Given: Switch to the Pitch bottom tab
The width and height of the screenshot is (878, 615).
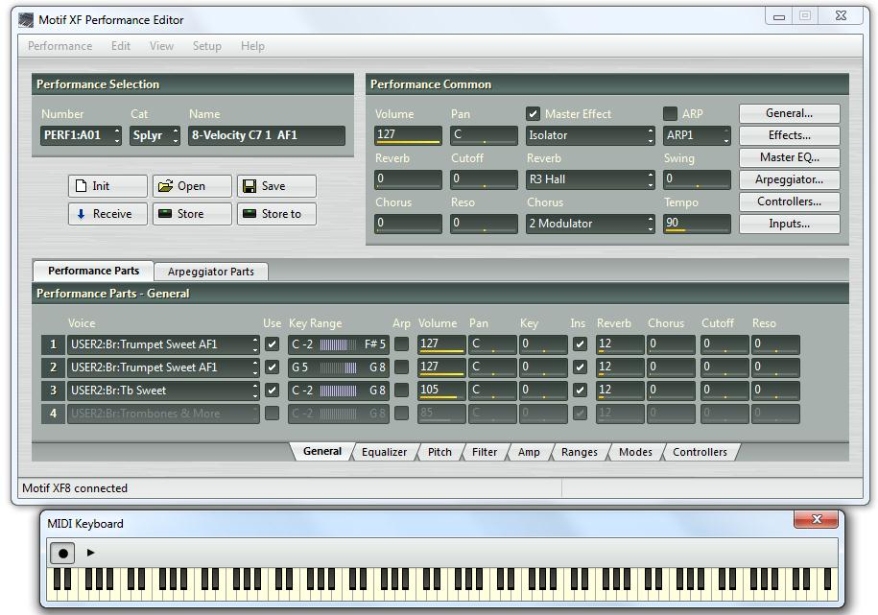Looking at the screenshot, I should (x=440, y=452).
